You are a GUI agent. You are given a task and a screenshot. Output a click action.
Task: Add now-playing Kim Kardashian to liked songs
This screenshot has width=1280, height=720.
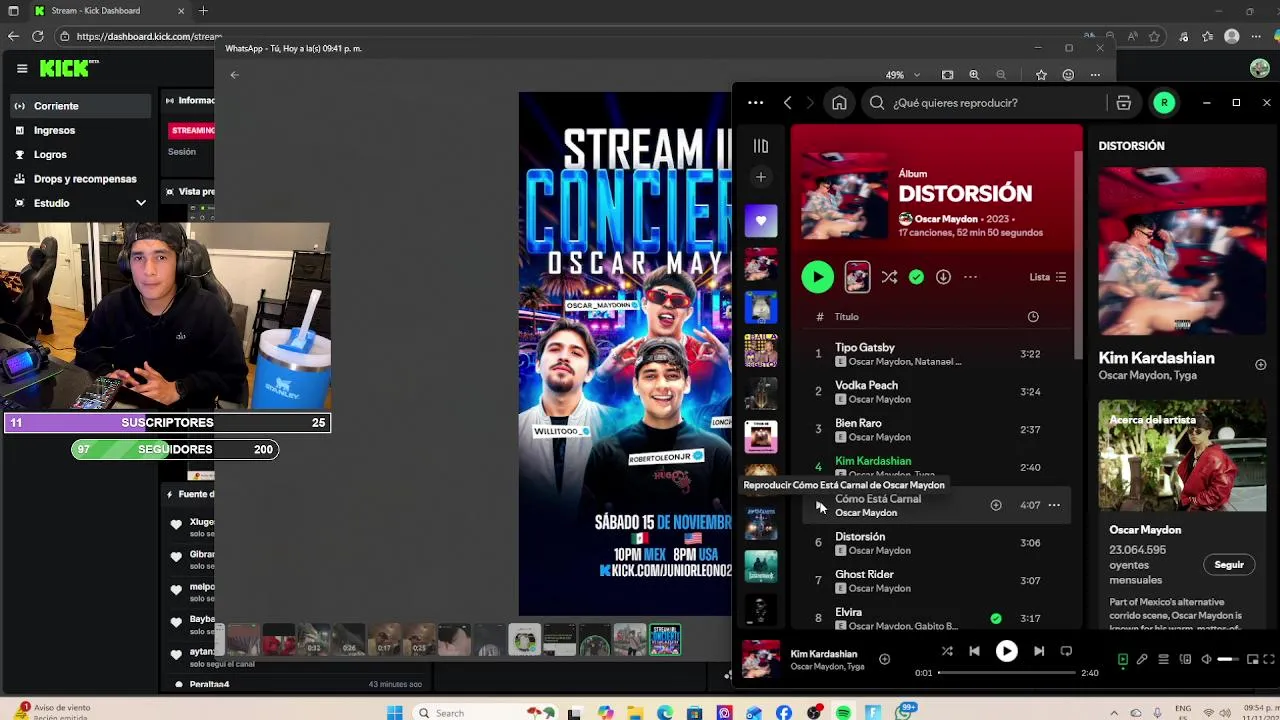[884, 659]
